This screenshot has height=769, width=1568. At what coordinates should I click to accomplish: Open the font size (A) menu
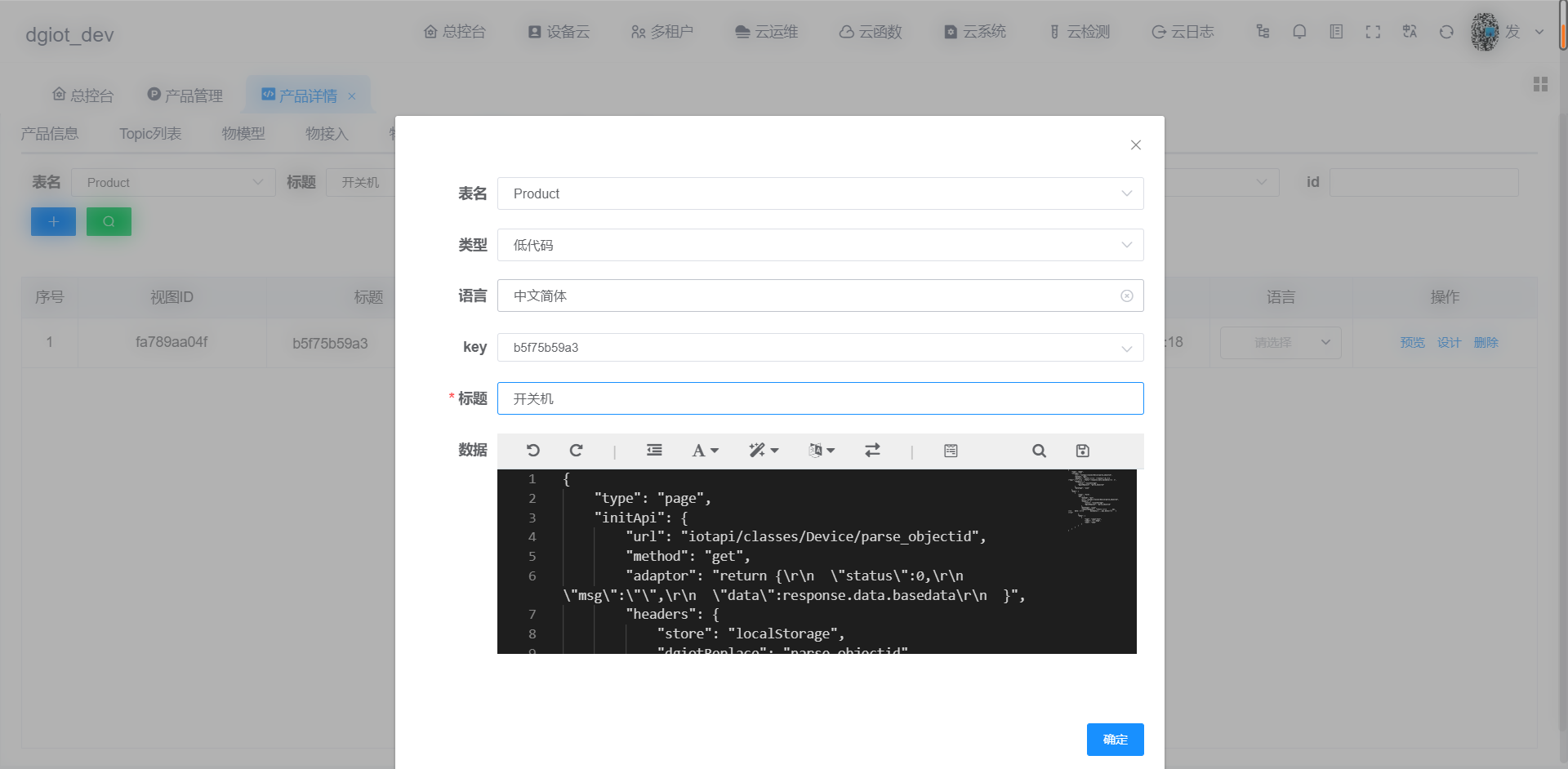705,451
